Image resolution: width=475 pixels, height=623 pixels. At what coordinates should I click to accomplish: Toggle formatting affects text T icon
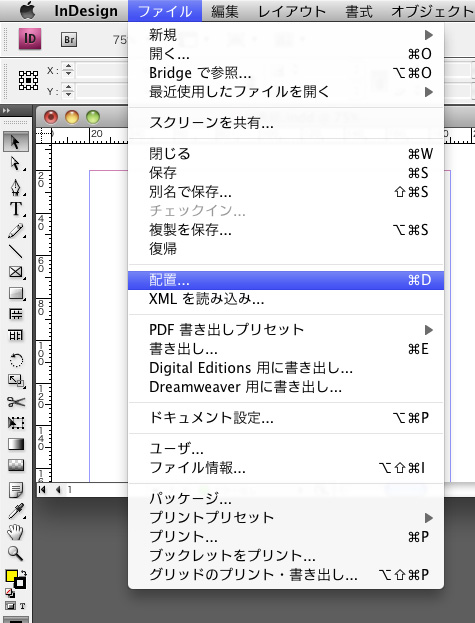(x=22, y=606)
